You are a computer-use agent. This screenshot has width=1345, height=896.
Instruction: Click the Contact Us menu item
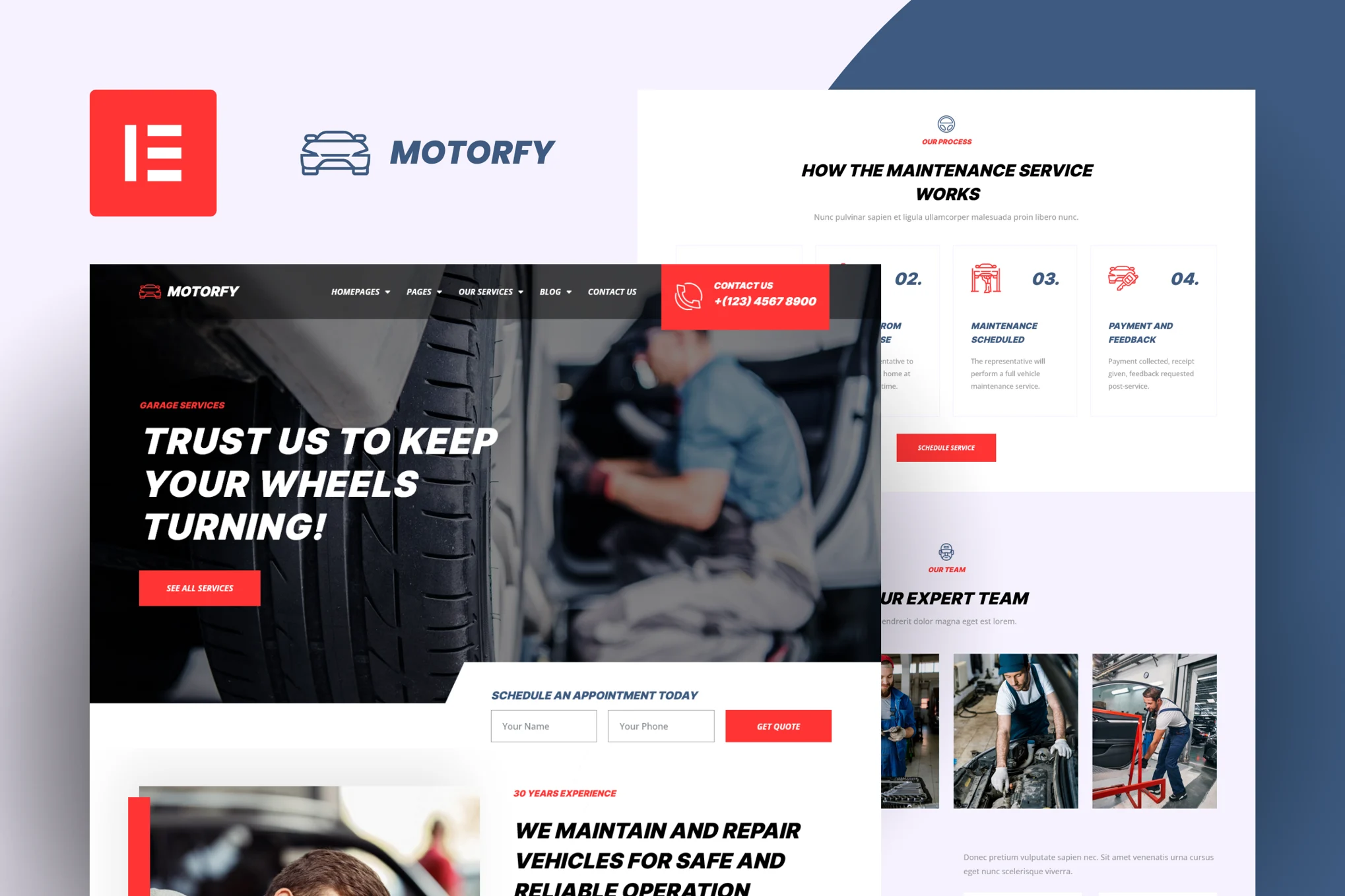pyautogui.click(x=612, y=292)
